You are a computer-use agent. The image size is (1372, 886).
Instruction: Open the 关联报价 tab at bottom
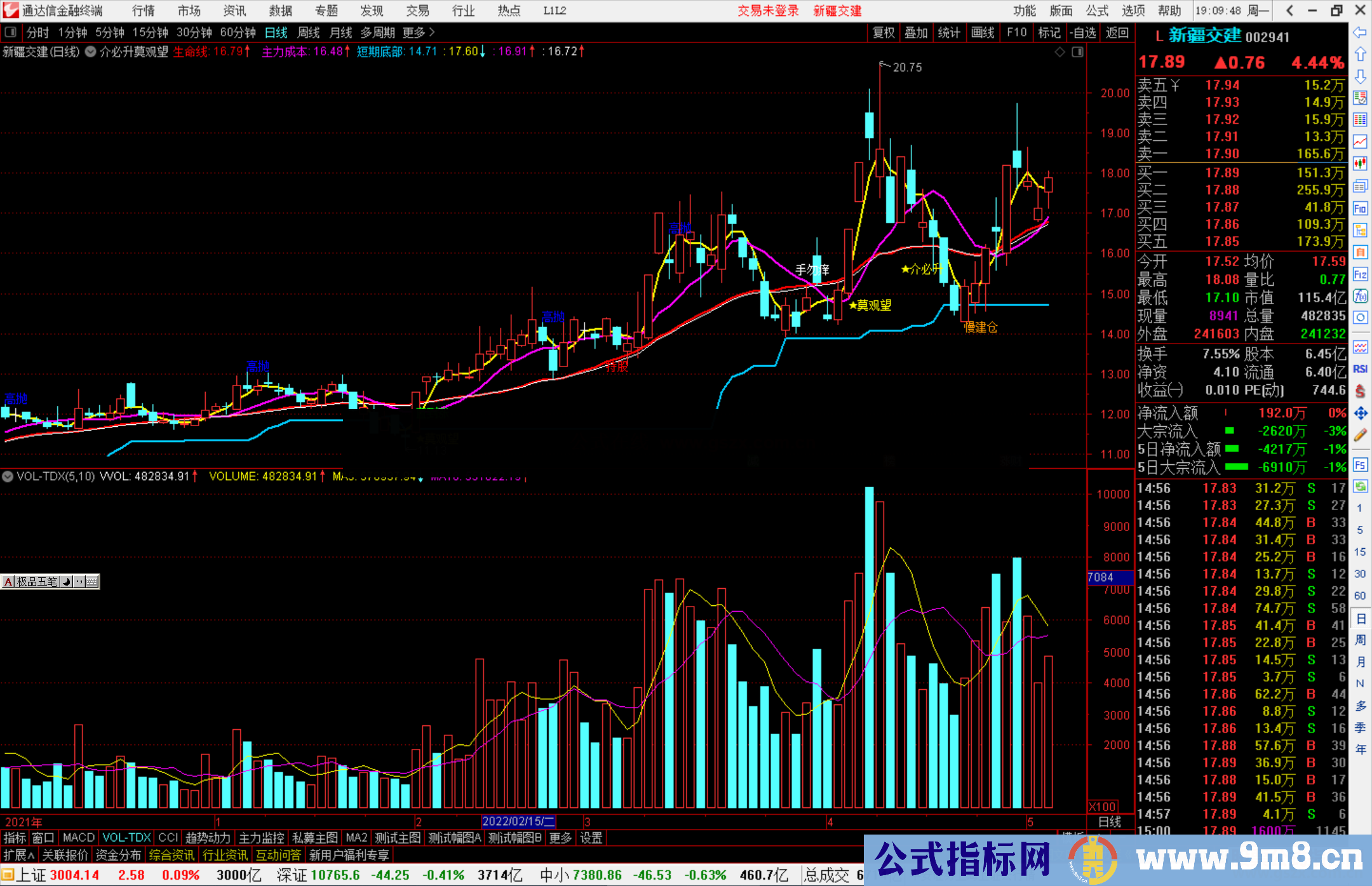click(x=65, y=856)
